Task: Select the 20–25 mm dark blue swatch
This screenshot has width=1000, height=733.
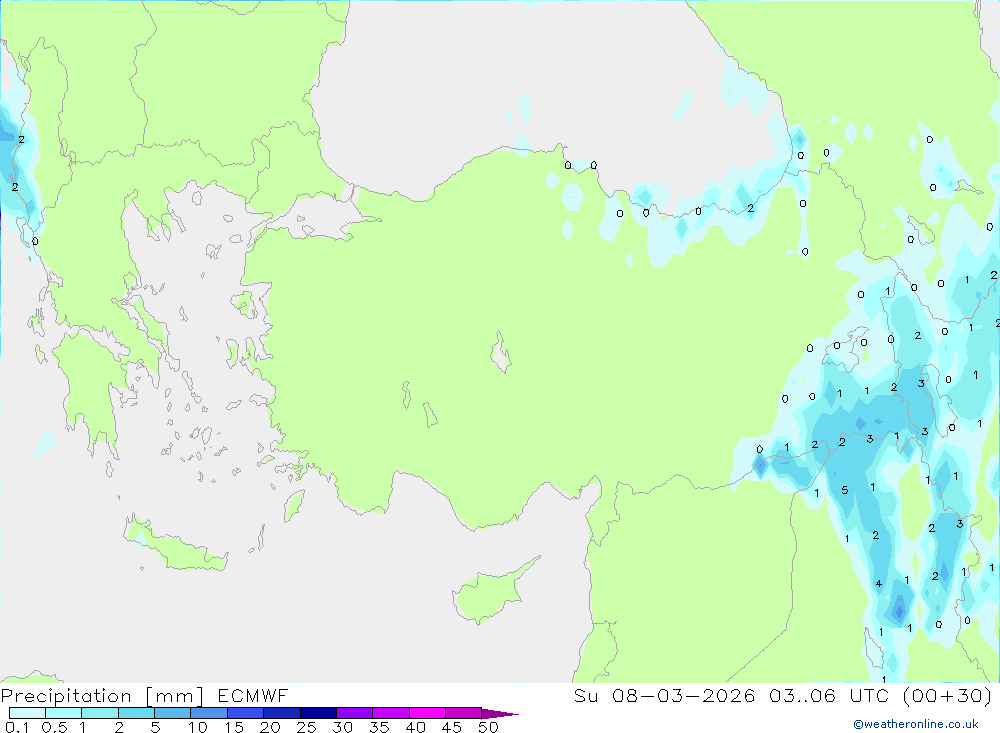Action: [x=282, y=713]
